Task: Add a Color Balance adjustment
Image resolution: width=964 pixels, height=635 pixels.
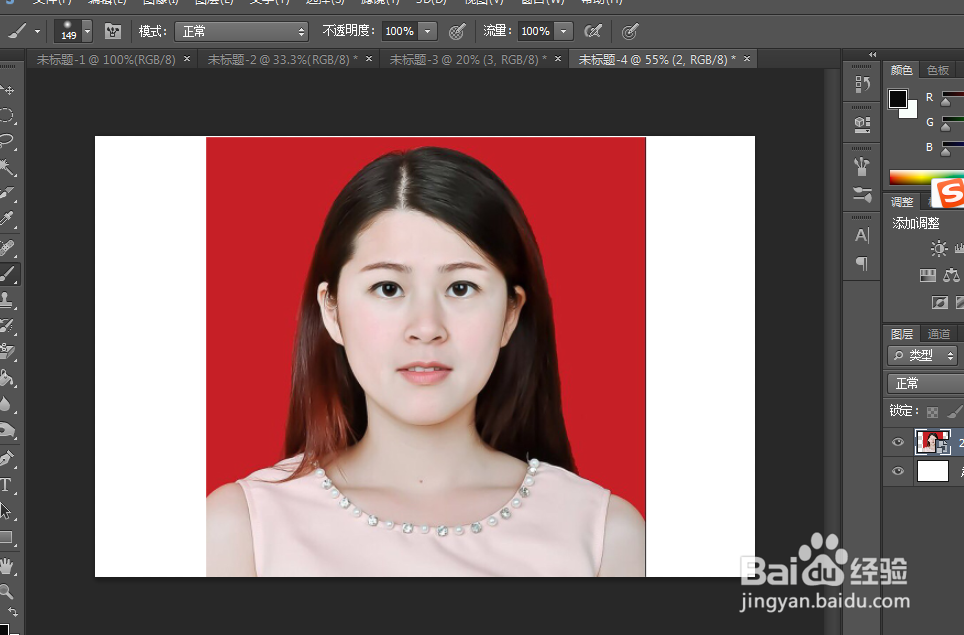Action: (951, 275)
